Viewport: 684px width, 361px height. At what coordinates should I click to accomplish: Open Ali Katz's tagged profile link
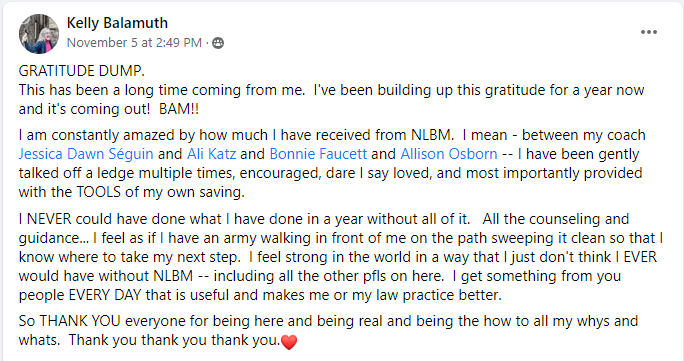(x=212, y=154)
